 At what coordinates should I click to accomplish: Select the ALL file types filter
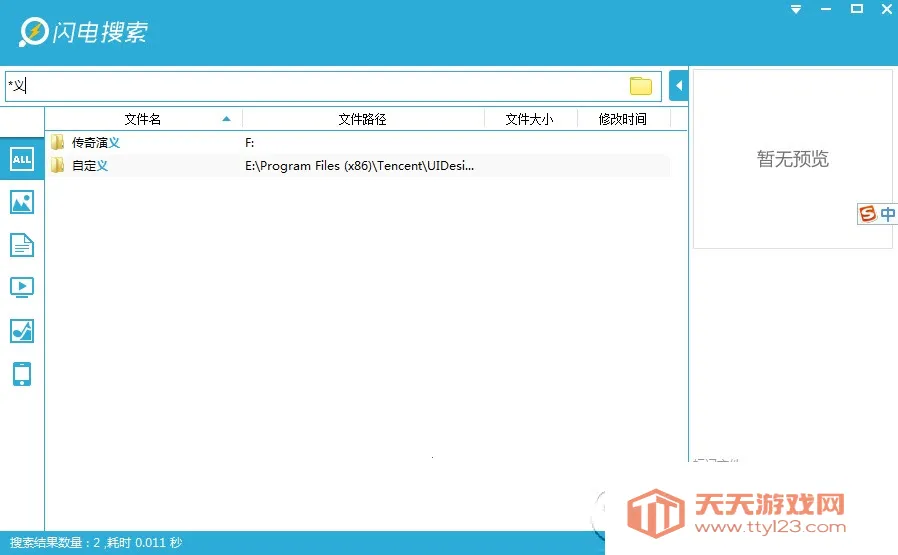point(22,160)
